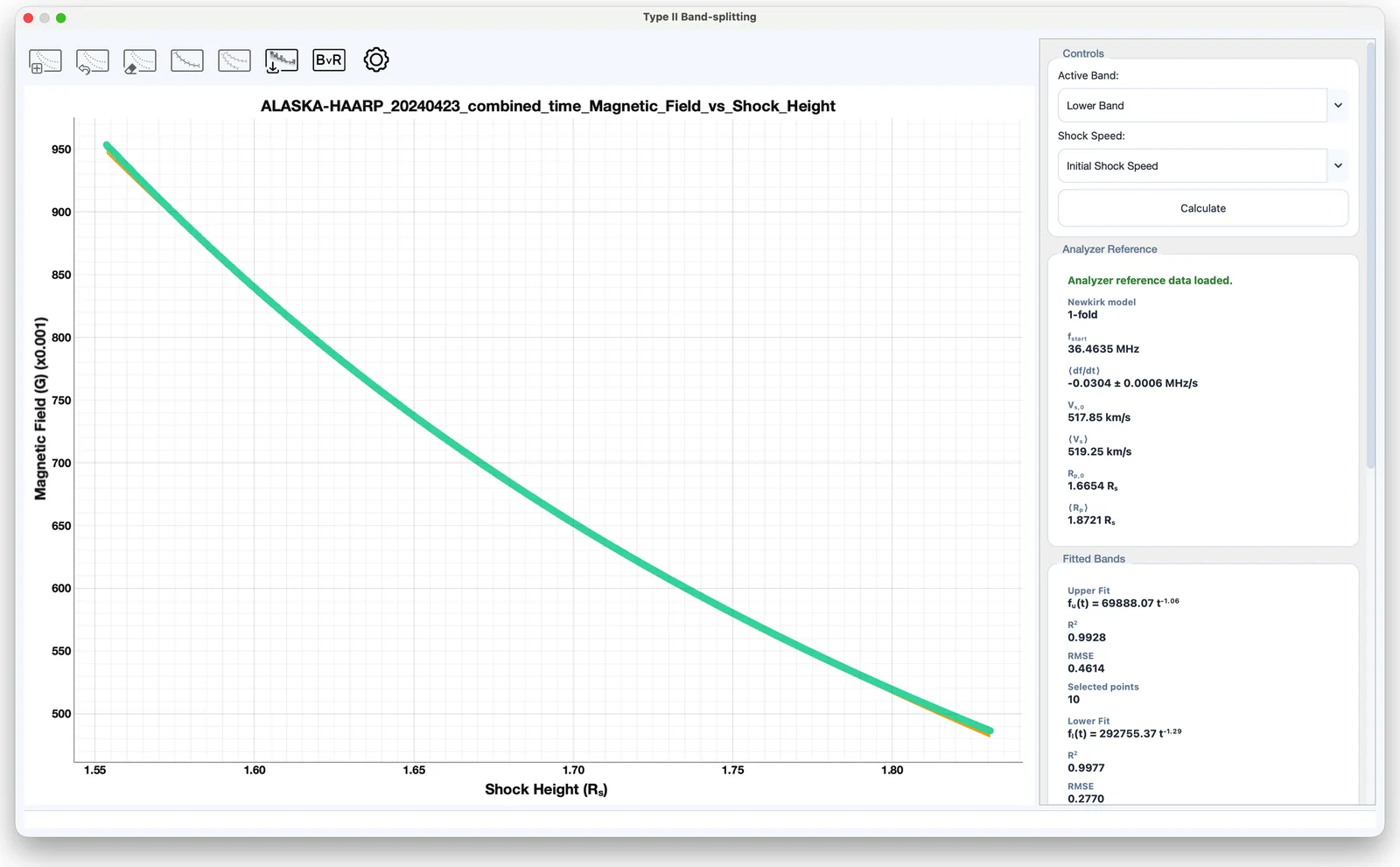
Task: Click the Magnetic Field (G) axis label
Action: click(40, 409)
